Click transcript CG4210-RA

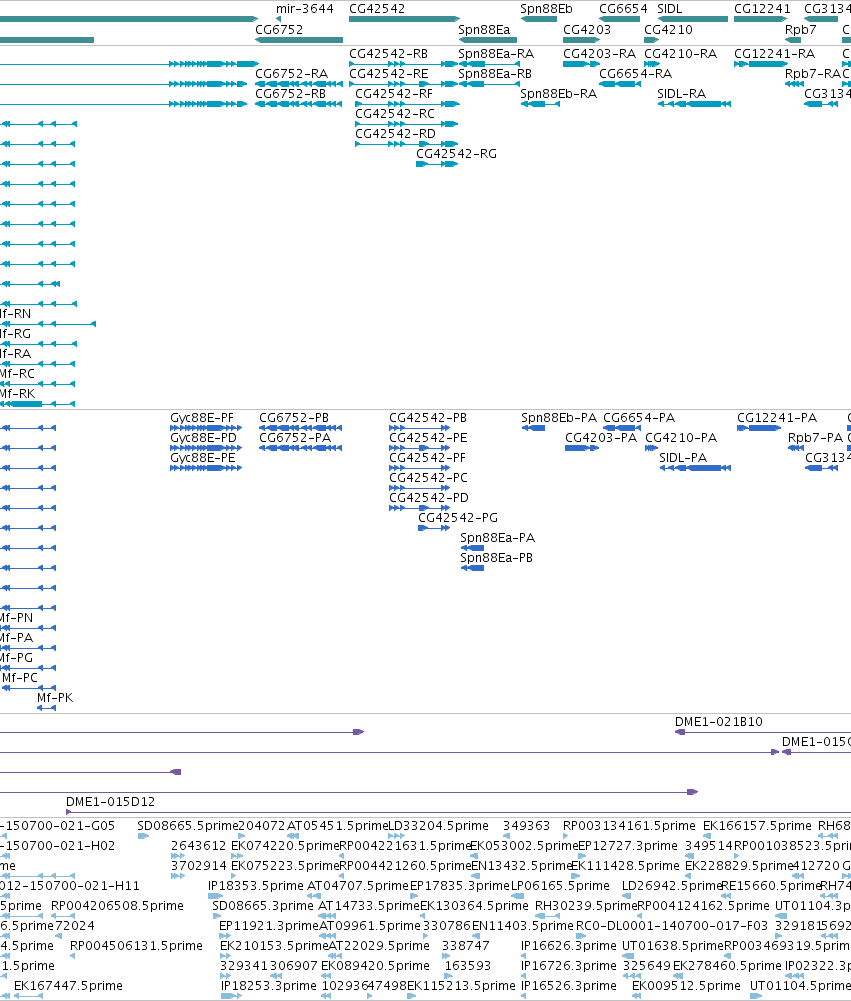[652, 64]
